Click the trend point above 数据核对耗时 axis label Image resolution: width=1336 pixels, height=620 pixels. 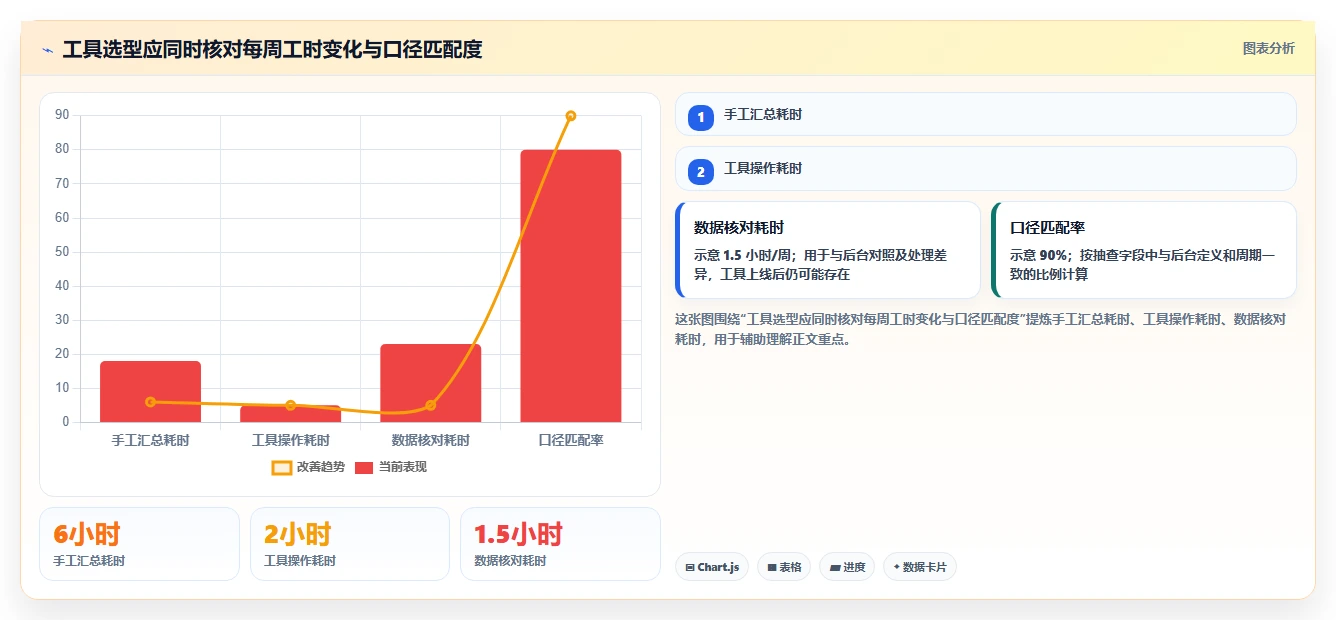point(430,405)
